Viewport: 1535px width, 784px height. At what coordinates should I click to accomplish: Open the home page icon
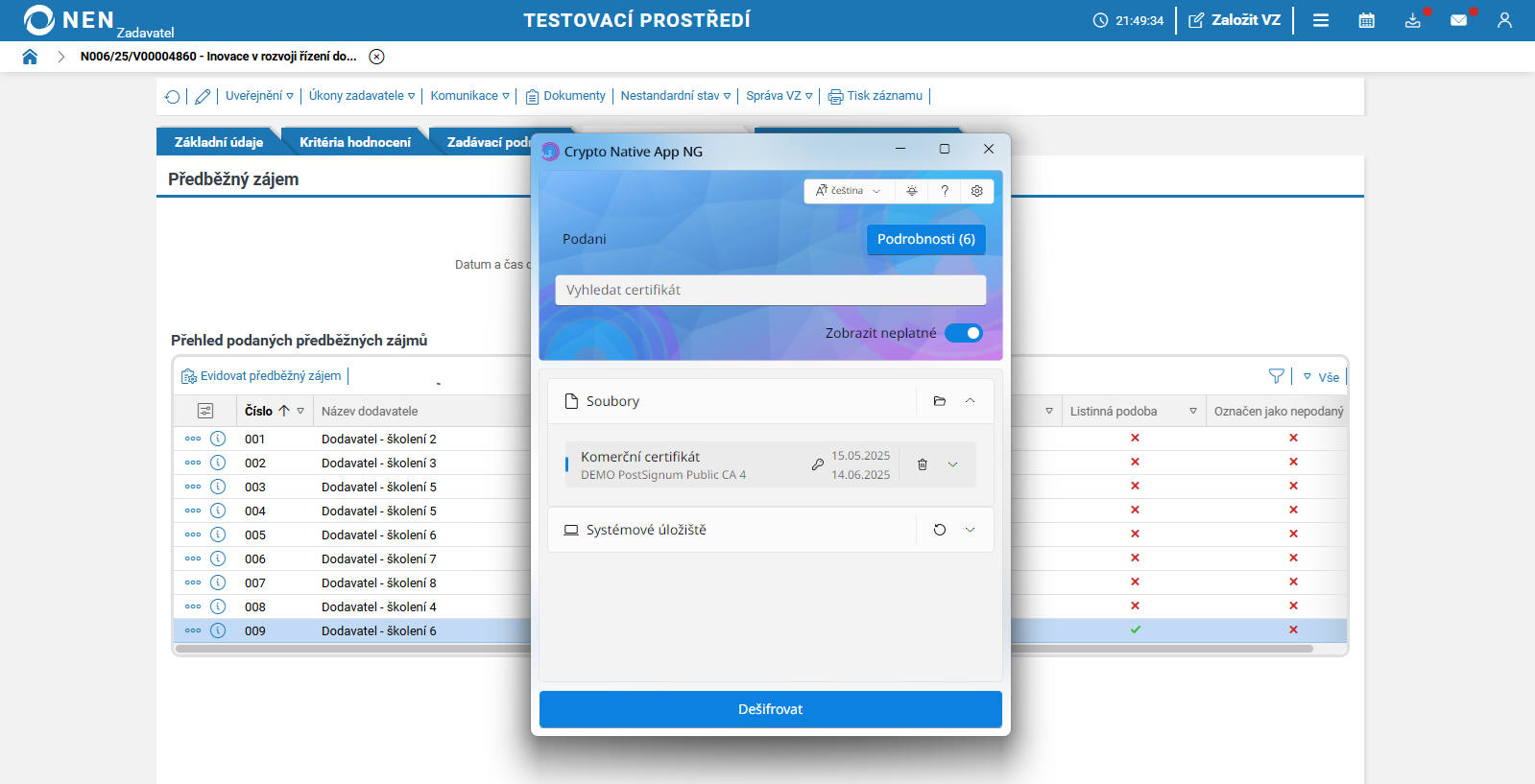coord(30,57)
